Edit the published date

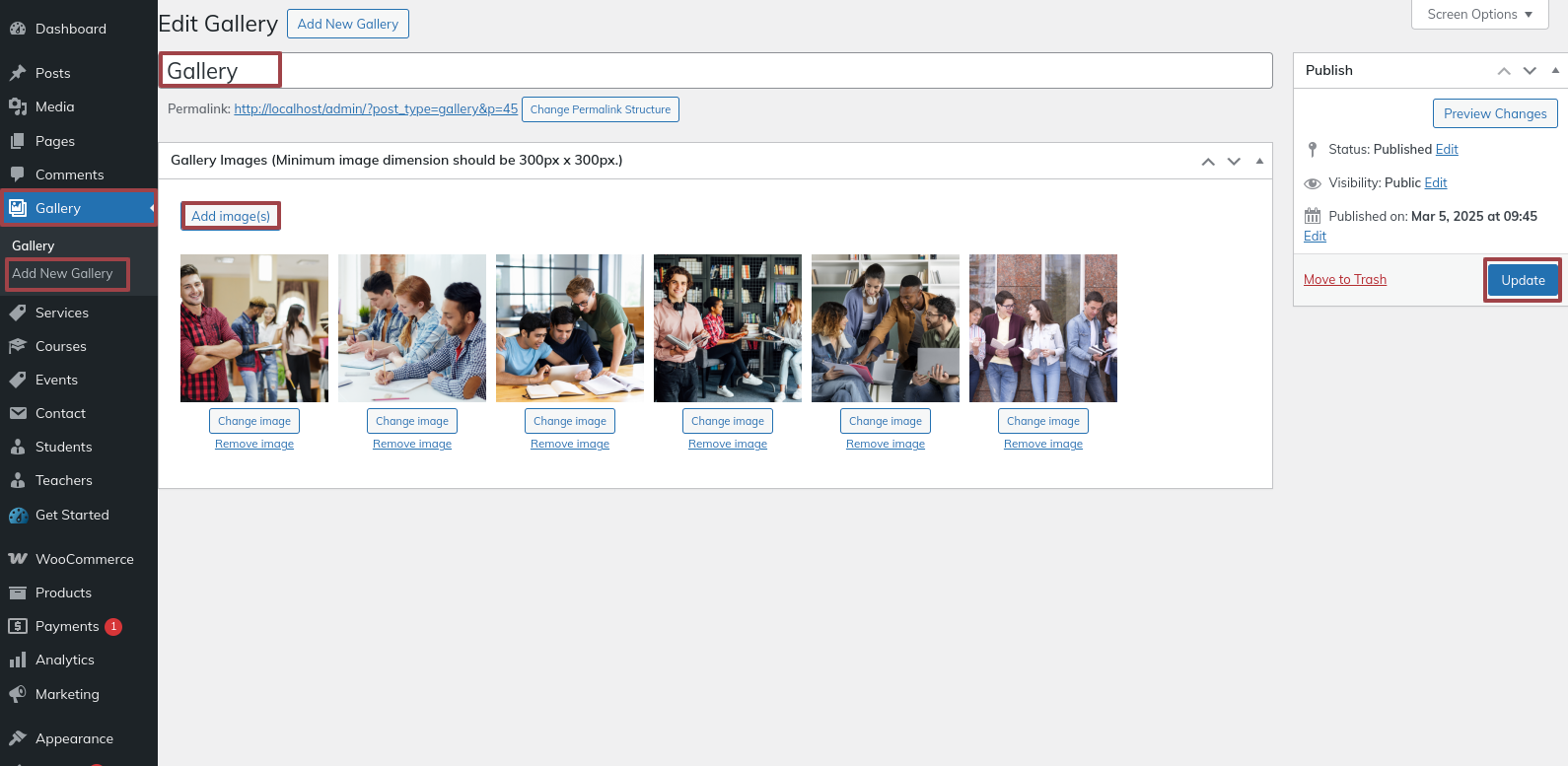tap(1315, 236)
